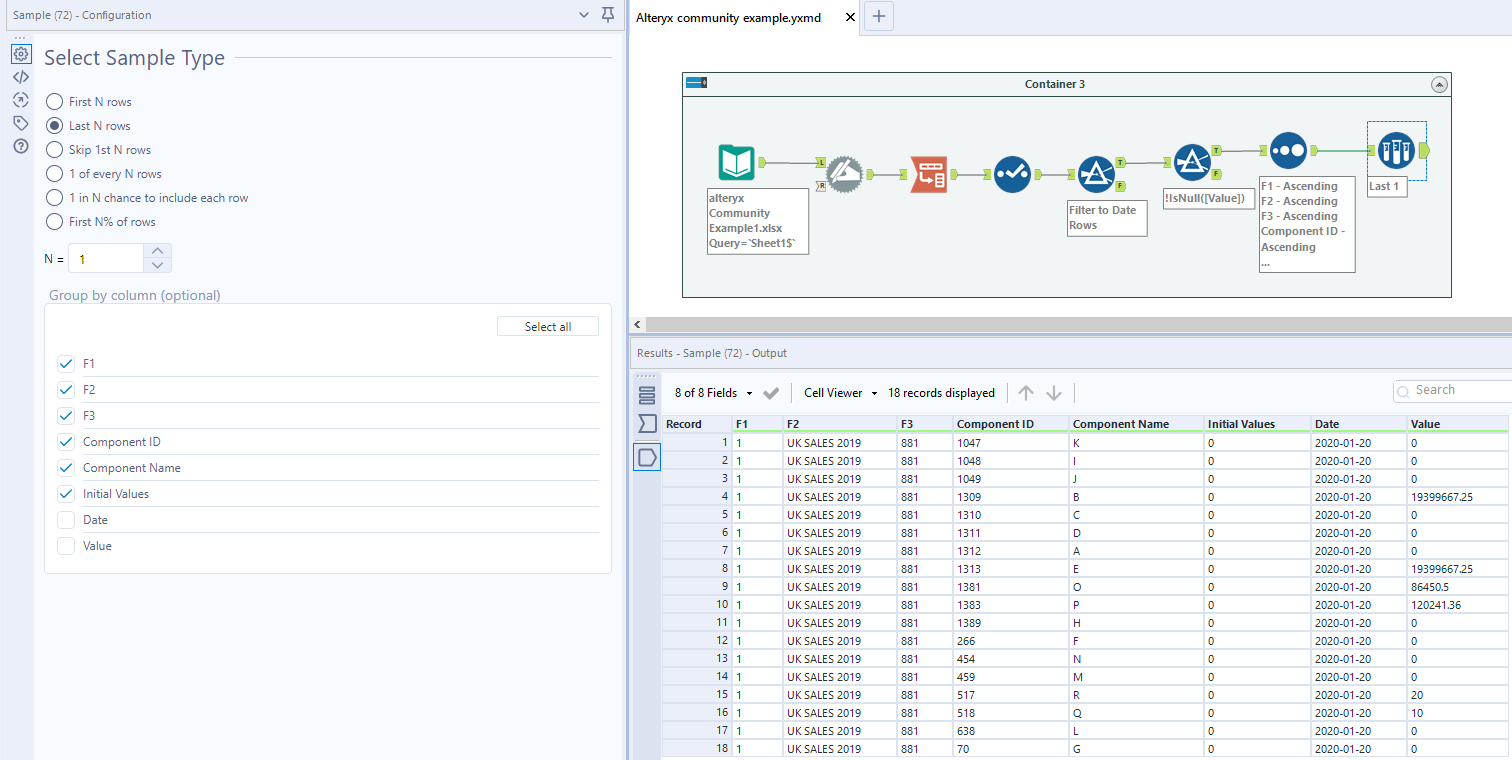The image size is (1512, 760).
Task: Select the Filter tool with !IsNull([Value]) annotation
Action: [1193, 160]
